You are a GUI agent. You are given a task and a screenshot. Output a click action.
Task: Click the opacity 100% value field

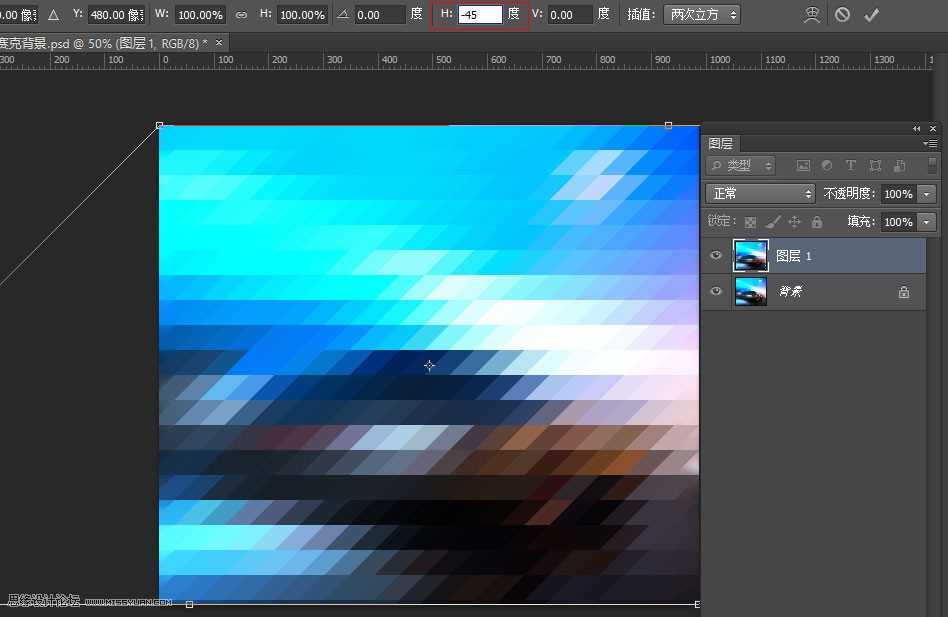tap(898, 194)
